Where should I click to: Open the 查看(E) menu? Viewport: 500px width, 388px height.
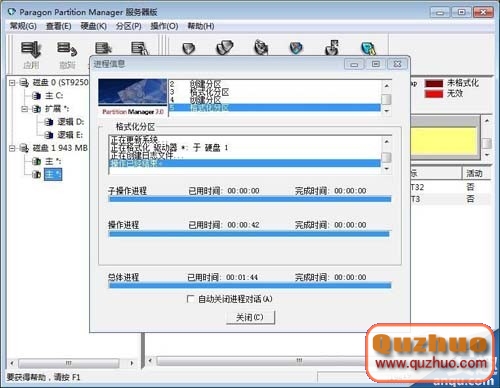(x=58, y=26)
